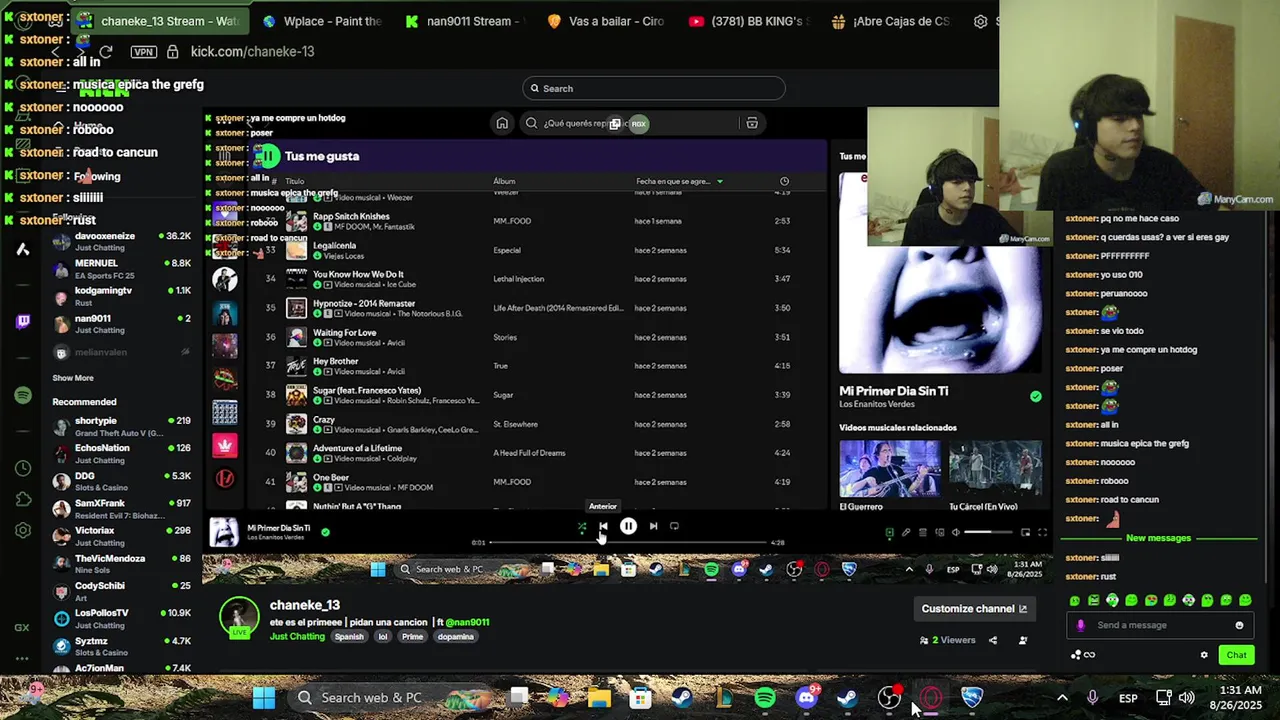Open Spotify lyrics microphone icon
The image size is (1280, 720).
[x=906, y=533]
